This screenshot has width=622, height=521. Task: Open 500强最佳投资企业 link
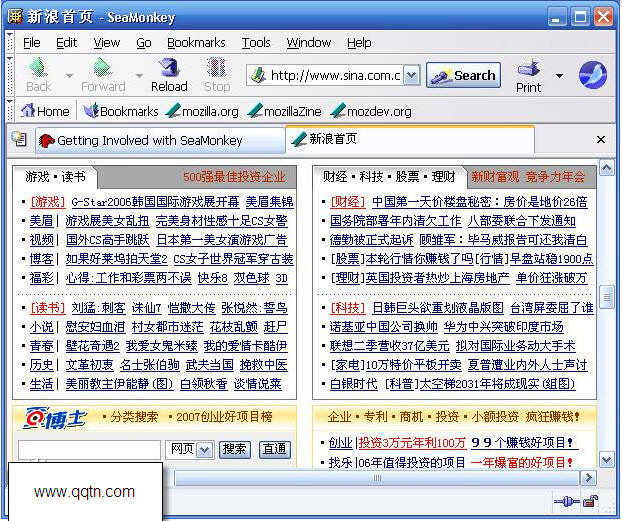click(234, 177)
